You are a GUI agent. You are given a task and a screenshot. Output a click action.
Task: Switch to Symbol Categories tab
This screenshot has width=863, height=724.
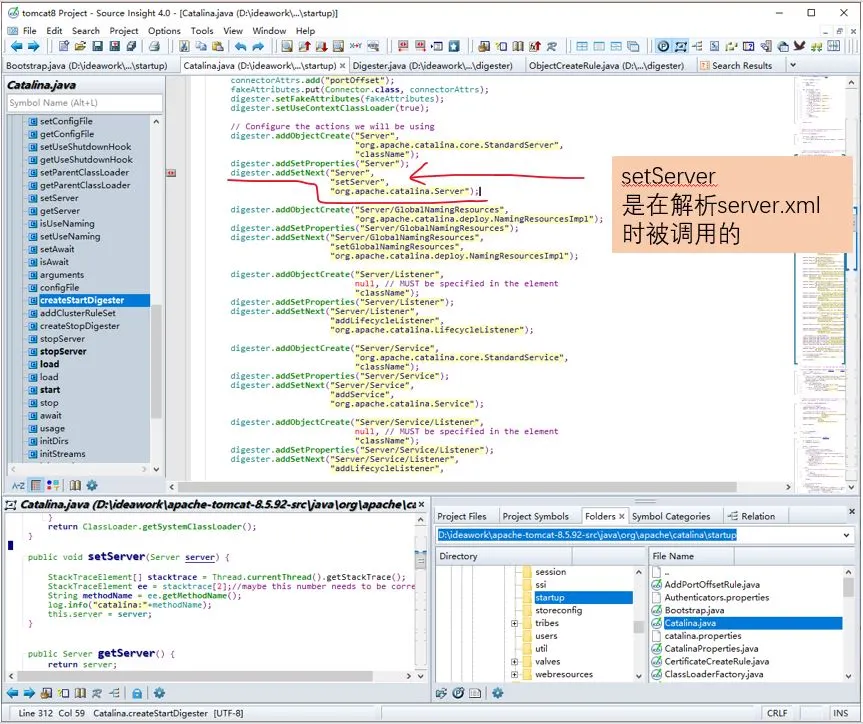(x=671, y=516)
